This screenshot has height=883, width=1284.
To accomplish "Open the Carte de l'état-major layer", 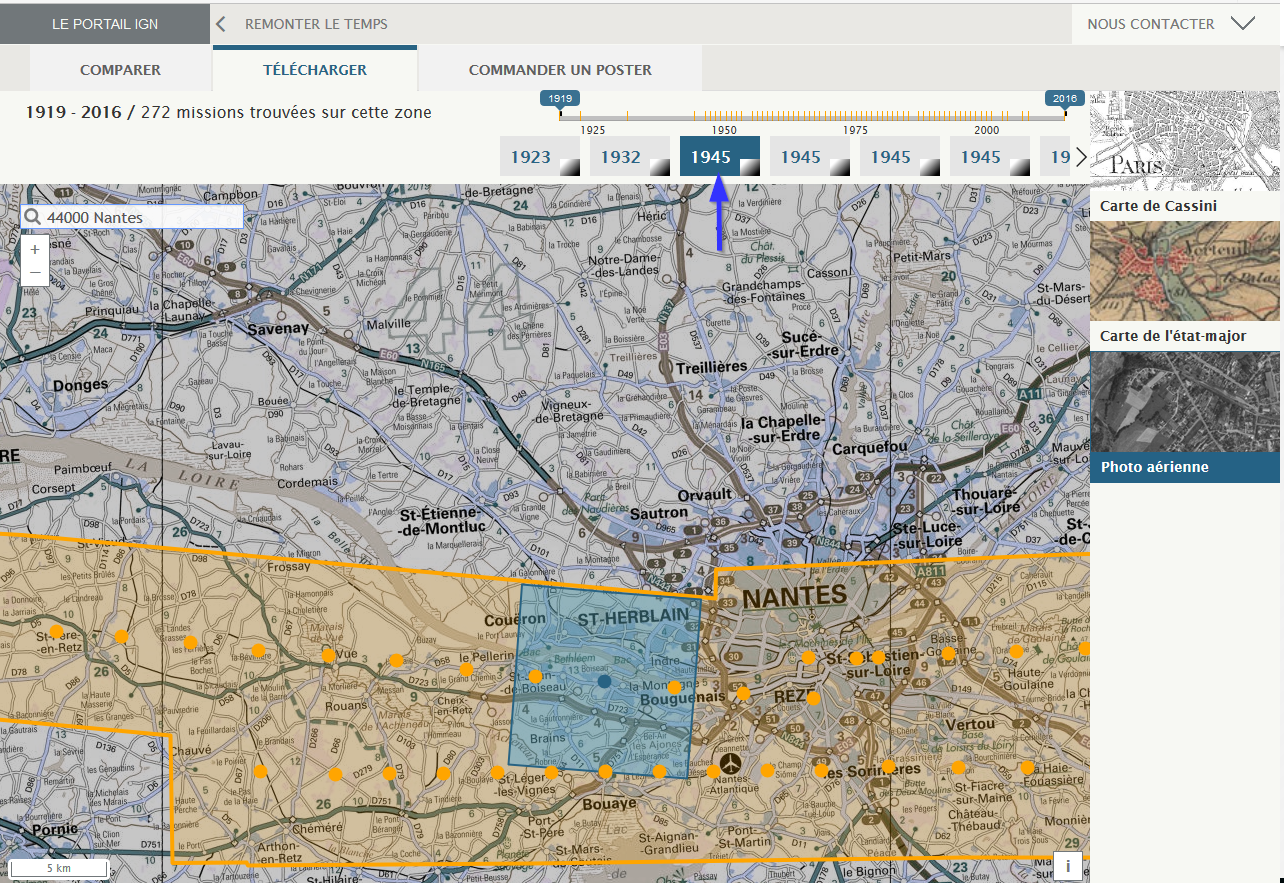I will coord(1186,284).
